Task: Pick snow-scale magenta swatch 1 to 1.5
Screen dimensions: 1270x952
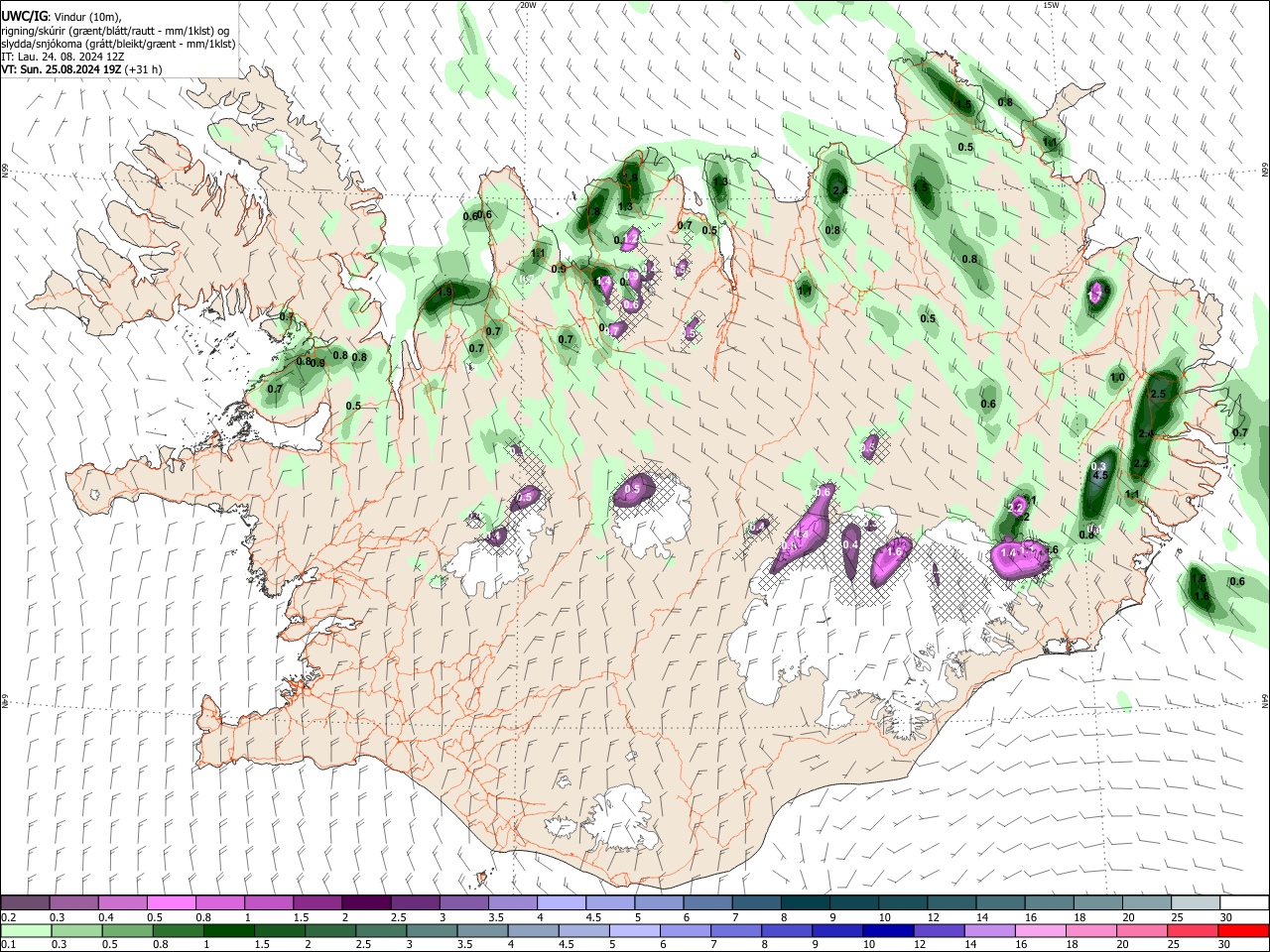Action: pyautogui.click(x=268, y=903)
